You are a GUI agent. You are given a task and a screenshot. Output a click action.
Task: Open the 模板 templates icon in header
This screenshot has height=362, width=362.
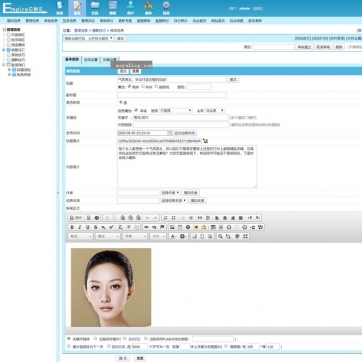tap(113, 8)
